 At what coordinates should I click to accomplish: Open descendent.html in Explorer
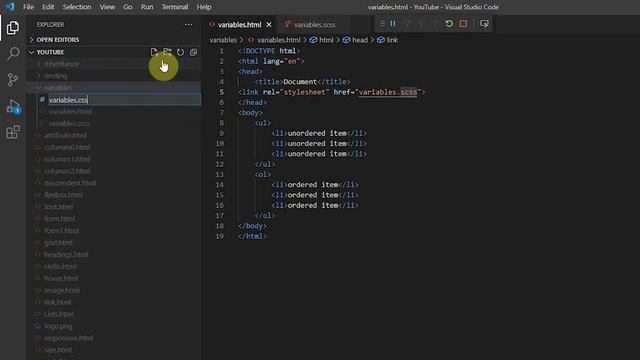click(x=70, y=183)
